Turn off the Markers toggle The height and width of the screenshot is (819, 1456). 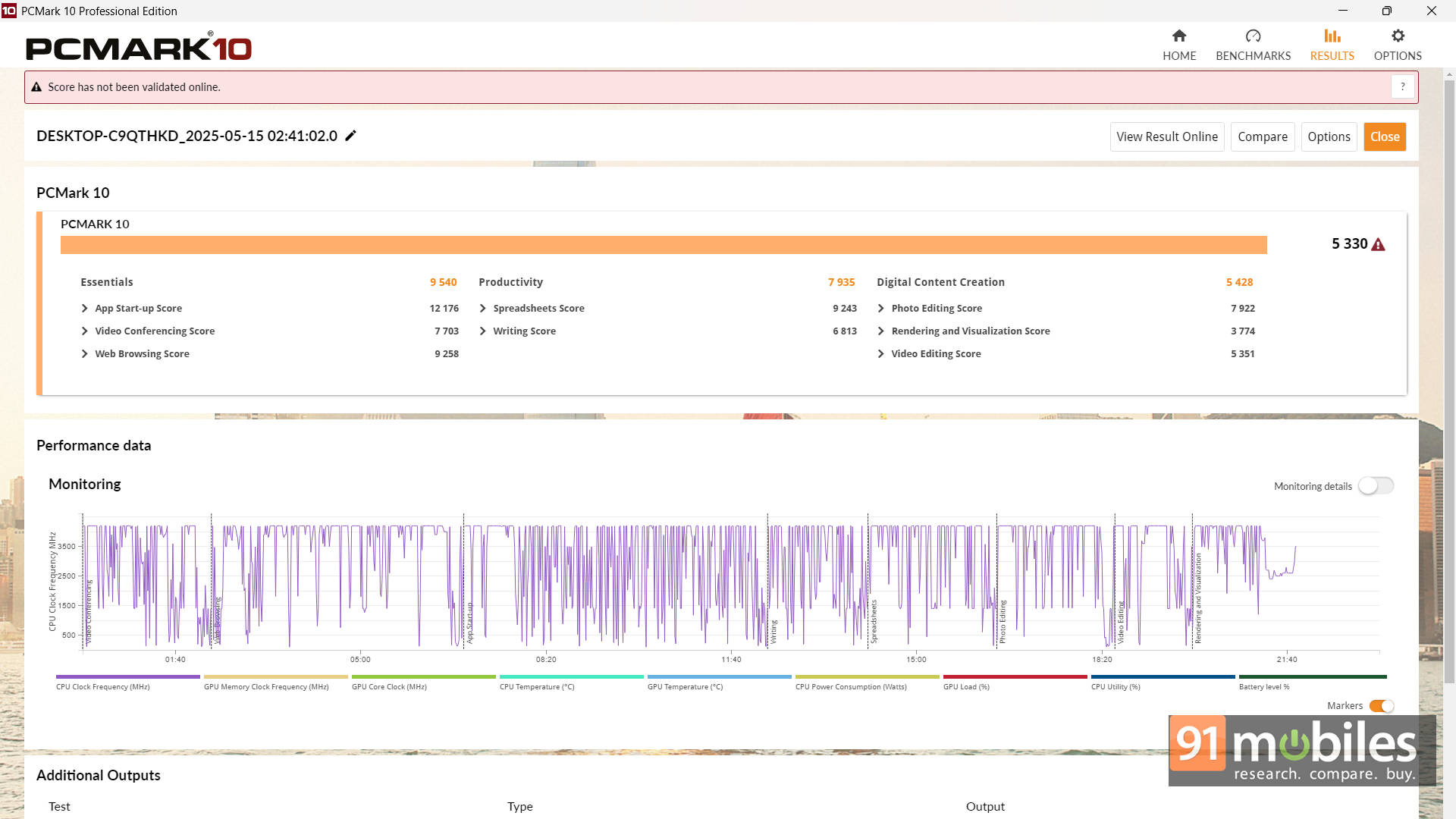click(x=1382, y=706)
